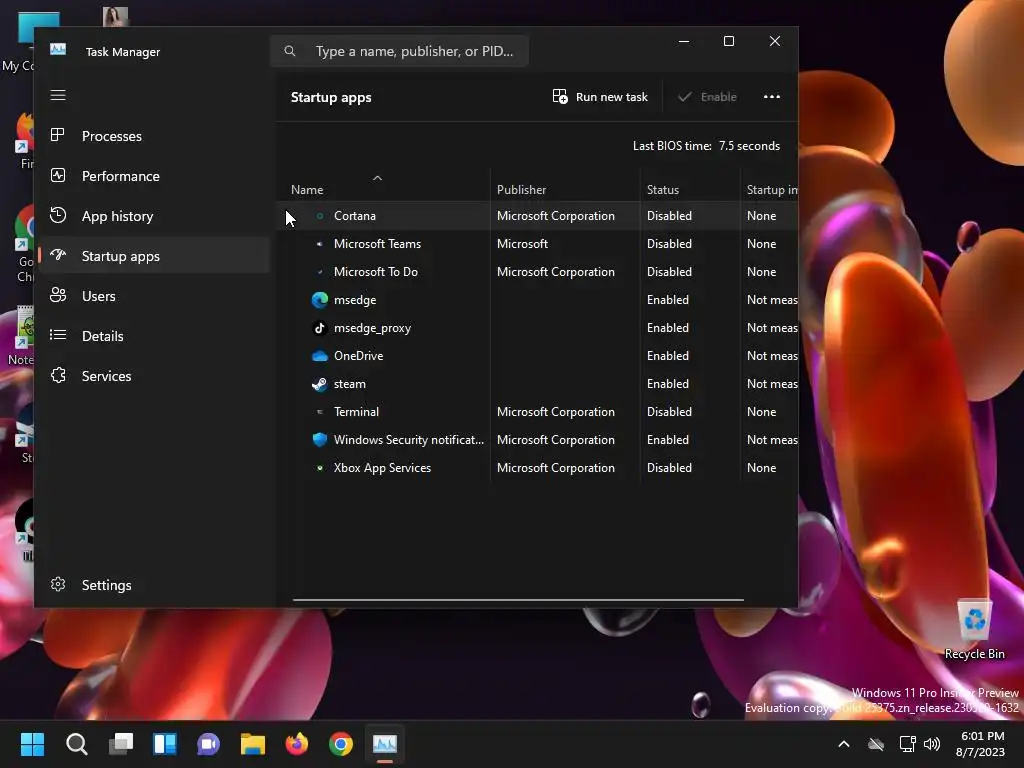Open App history via its clock icon
The image size is (1024, 768).
click(58, 216)
